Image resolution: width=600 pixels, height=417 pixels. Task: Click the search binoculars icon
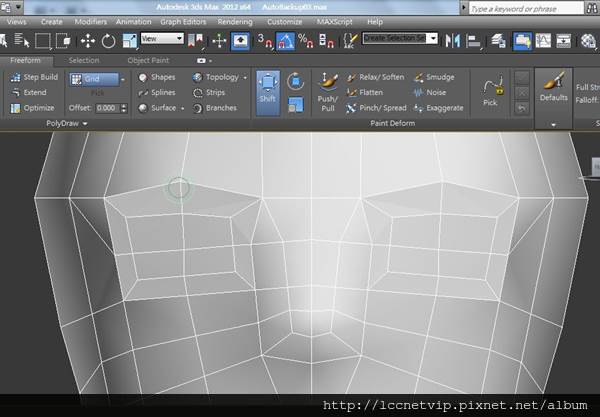[592, 8]
